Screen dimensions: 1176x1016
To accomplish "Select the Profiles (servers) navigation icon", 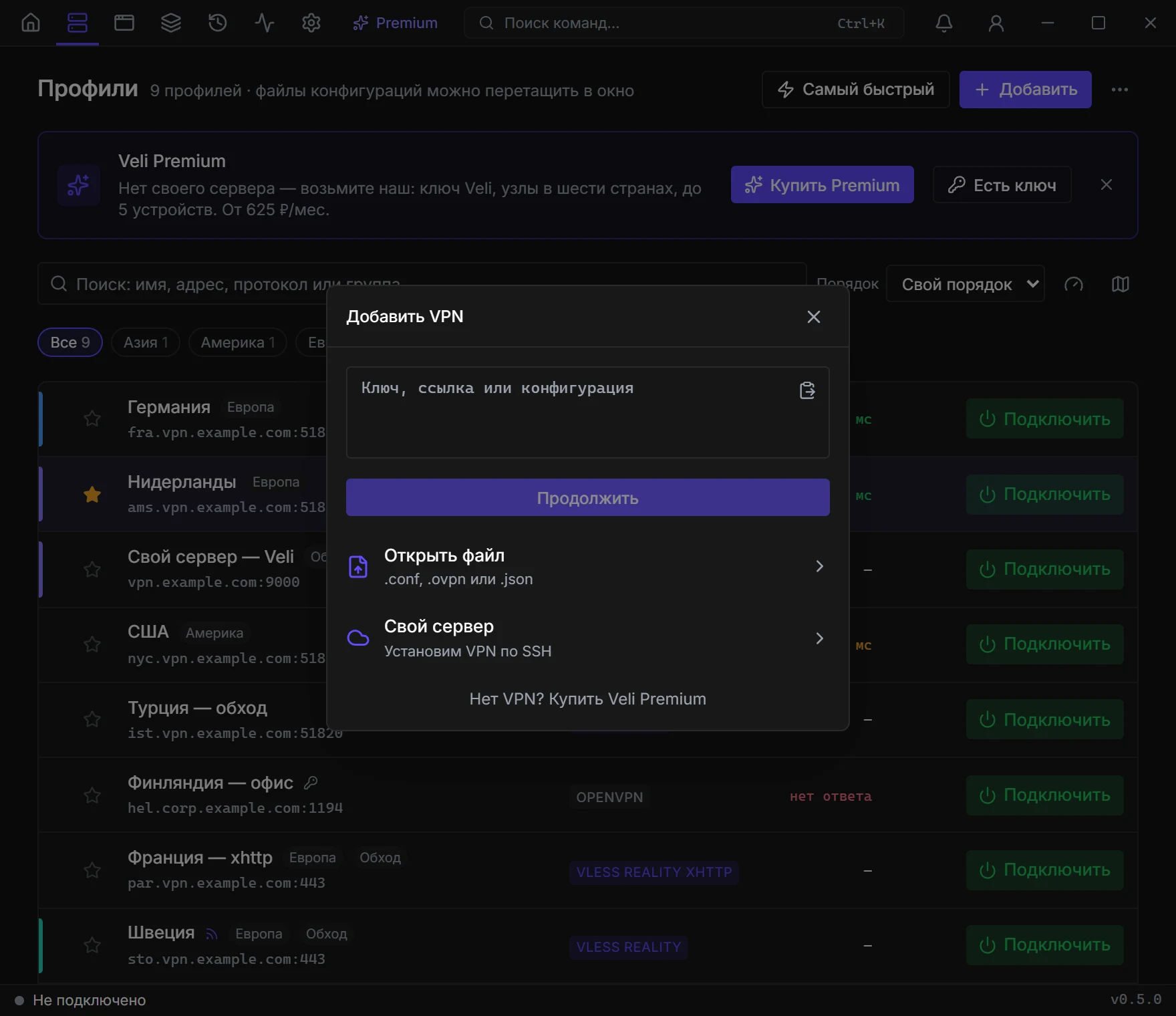I will 78,23.
